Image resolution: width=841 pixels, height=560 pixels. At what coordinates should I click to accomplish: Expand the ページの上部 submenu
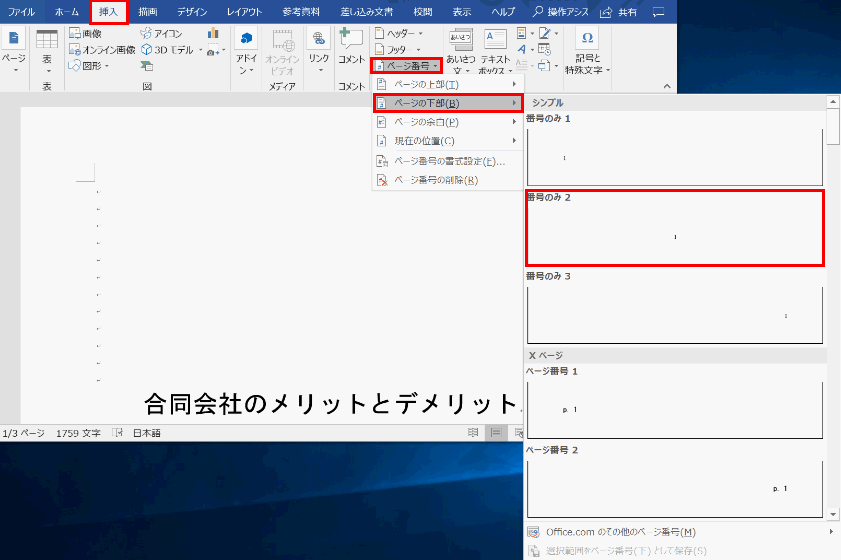point(446,84)
